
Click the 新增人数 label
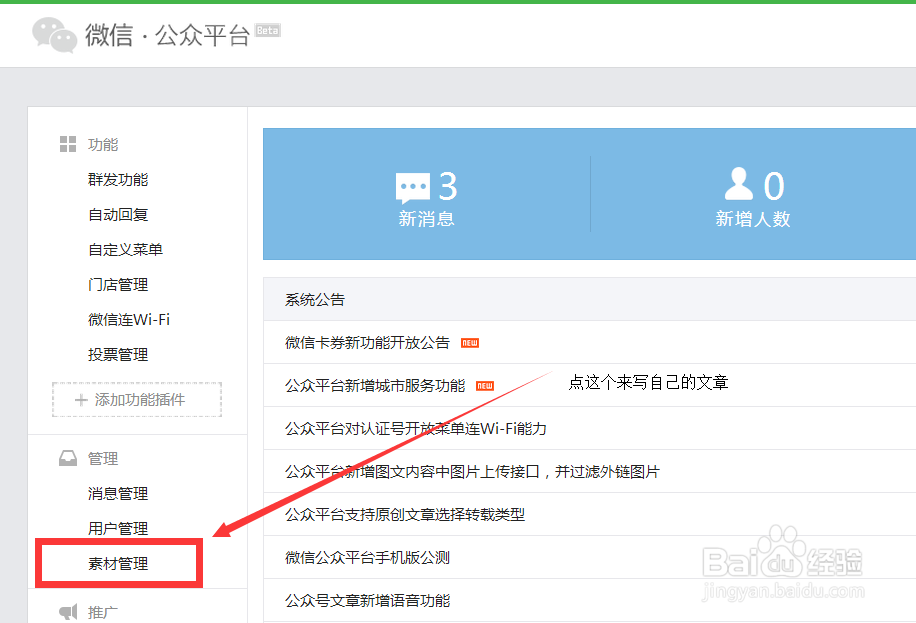point(753,219)
